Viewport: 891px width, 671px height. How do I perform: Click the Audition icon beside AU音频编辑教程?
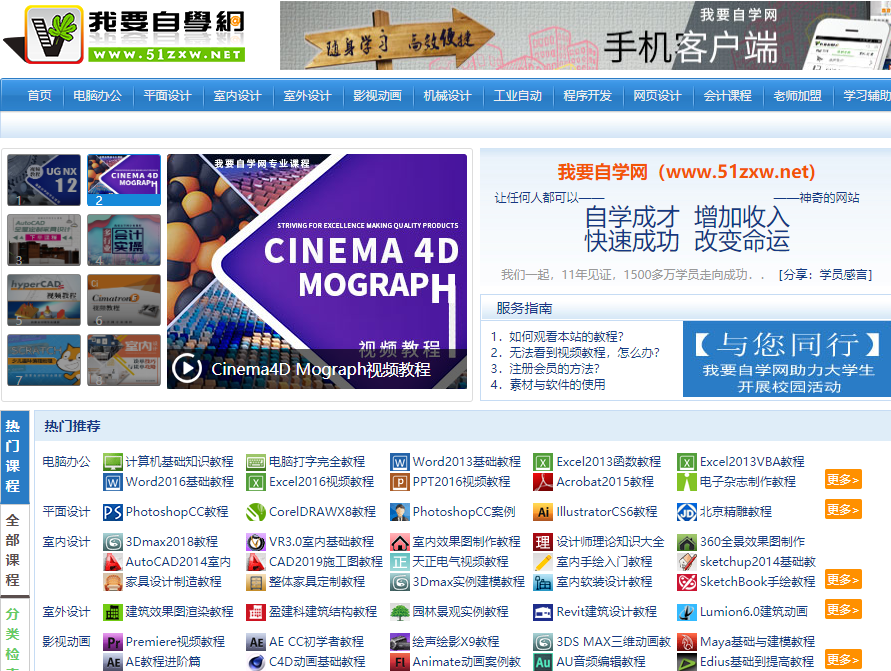coord(543,662)
